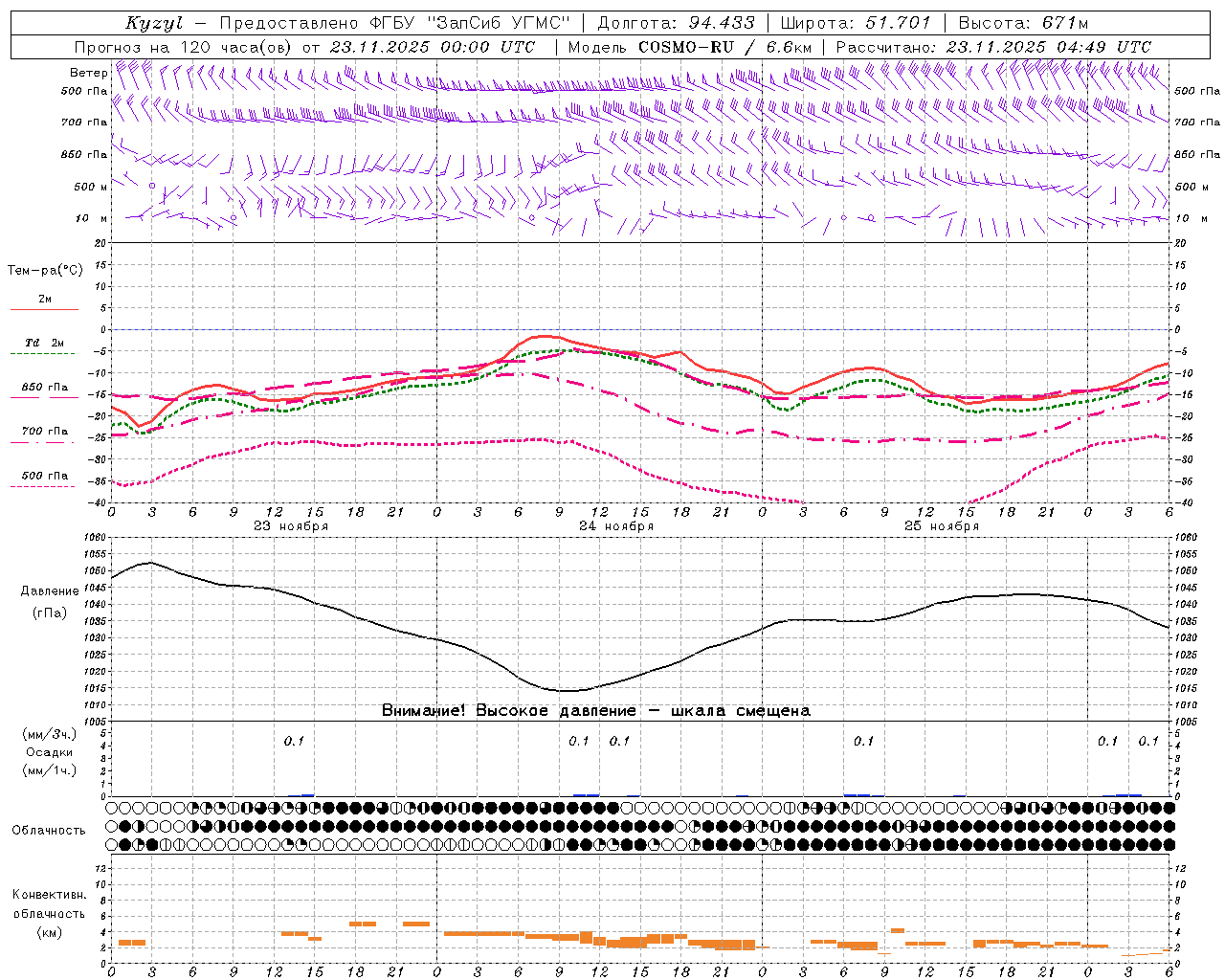Click the station name "Kyzyl" in the header
The image size is (1225, 980).
pos(154,23)
